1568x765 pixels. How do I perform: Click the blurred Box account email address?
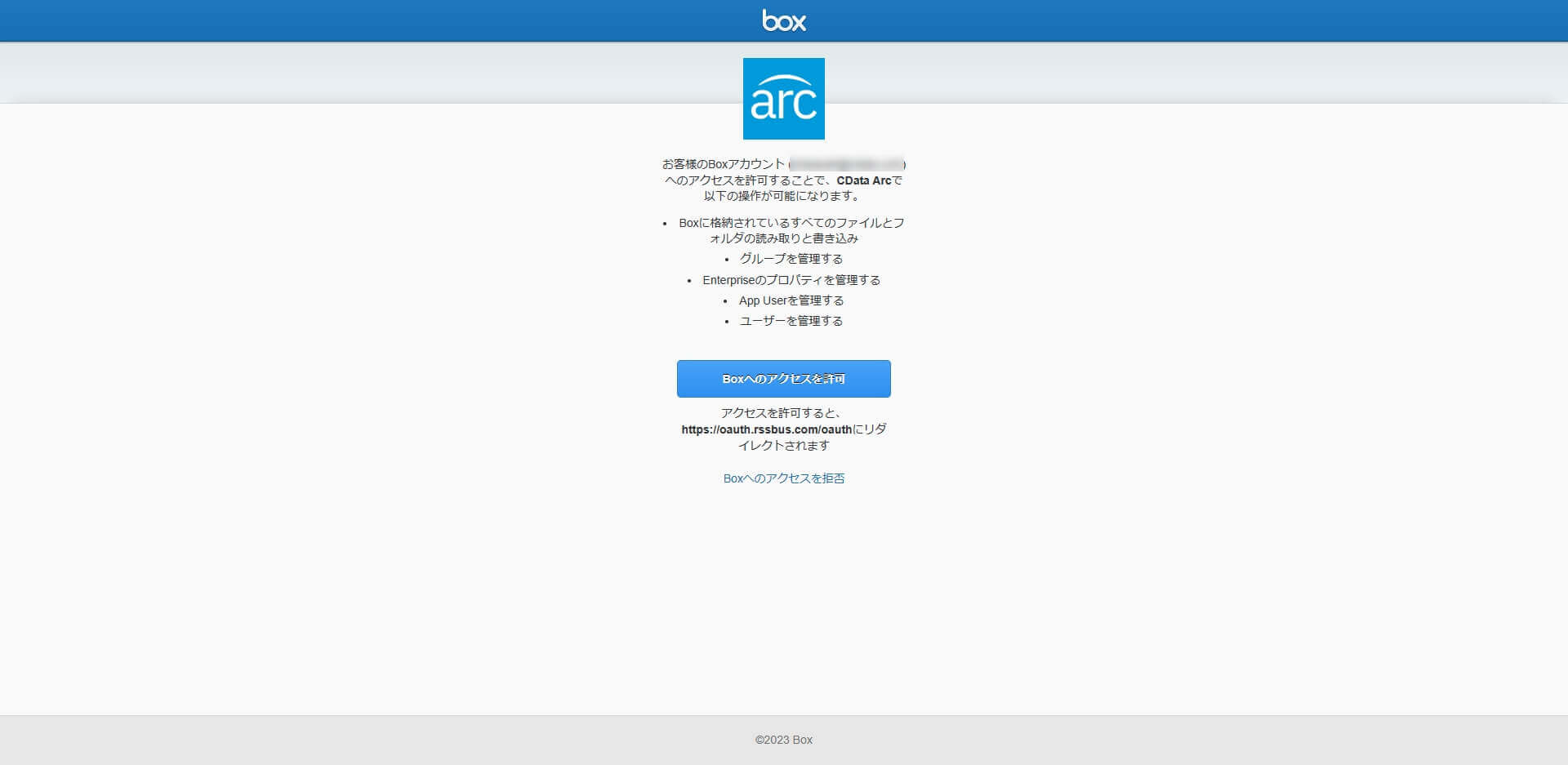847,164
